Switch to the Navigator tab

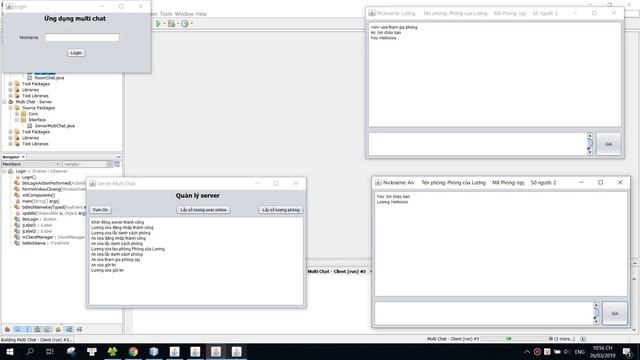tap(11, 157)
